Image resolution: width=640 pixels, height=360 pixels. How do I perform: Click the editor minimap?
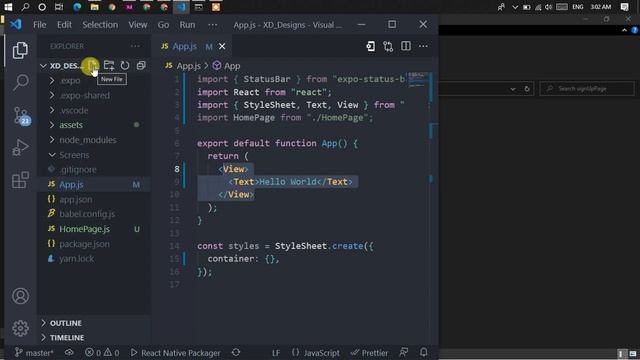(417, 80)
